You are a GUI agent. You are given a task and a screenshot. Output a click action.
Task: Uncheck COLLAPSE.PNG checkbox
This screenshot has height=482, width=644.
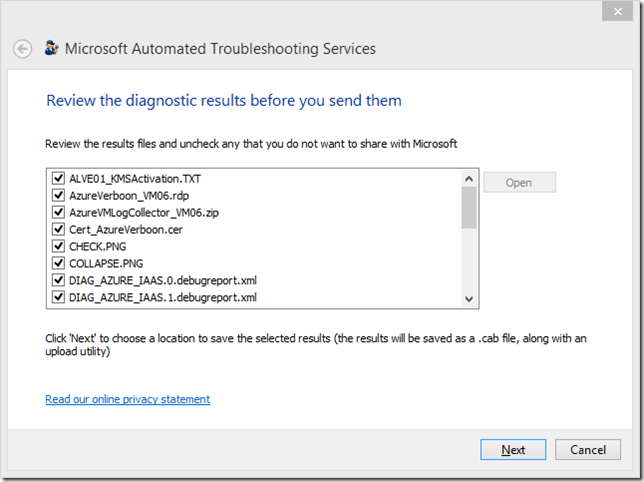point(58,263)
